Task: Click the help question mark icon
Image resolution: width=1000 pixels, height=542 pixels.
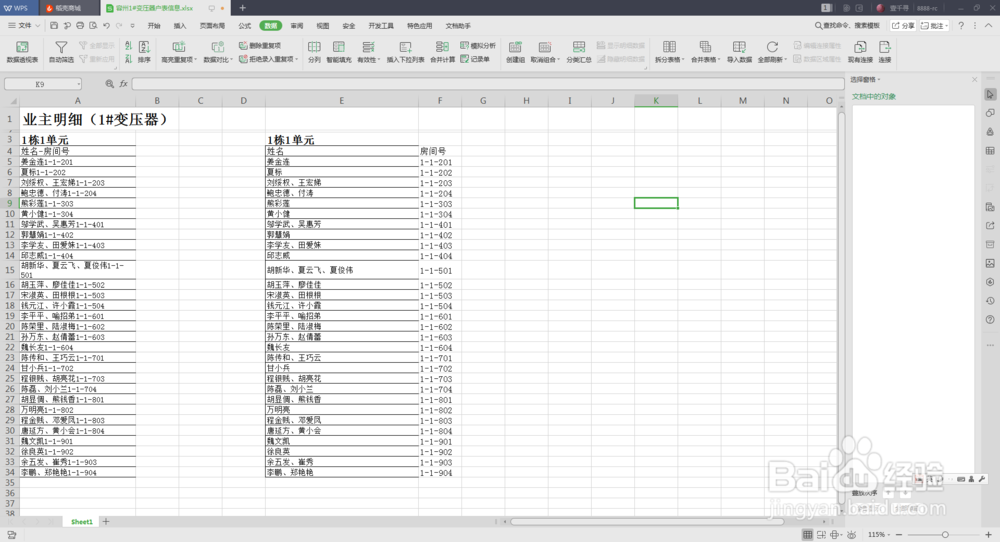Action: tap(961, 26)
